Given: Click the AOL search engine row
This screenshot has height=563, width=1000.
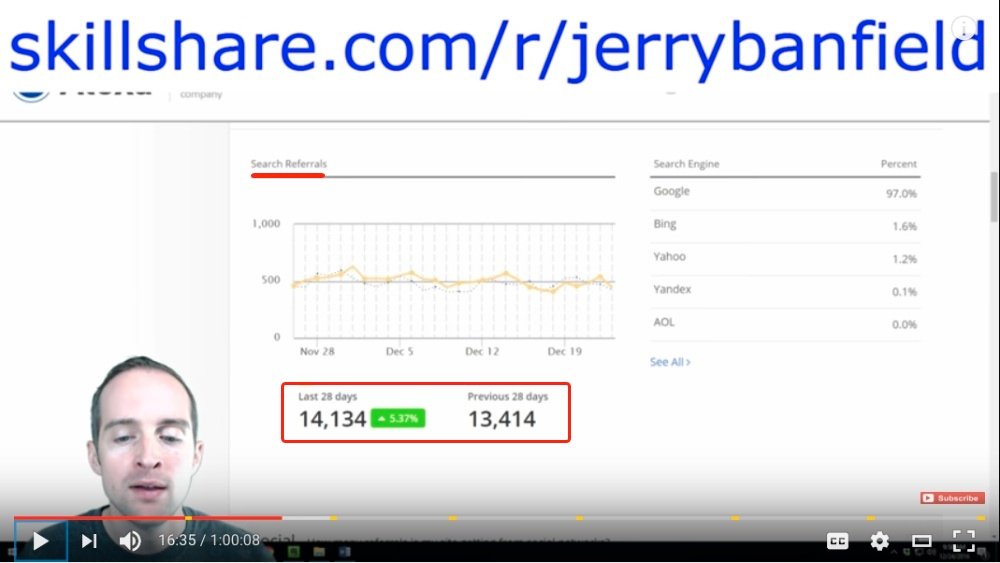Looking at the screenshot, I should (784, 323).
